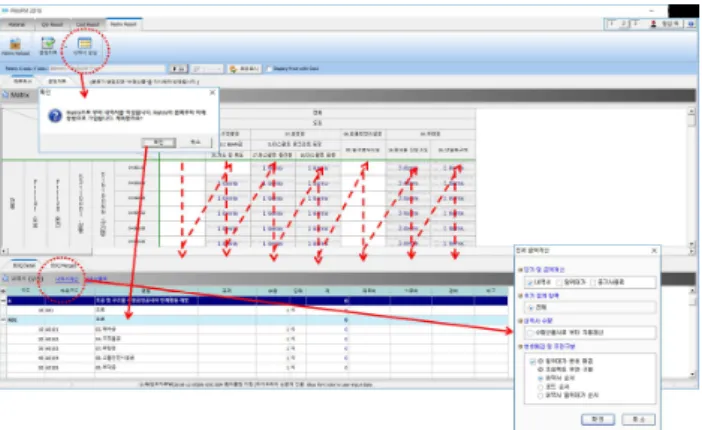Enable the auto-calculate checkbox in the third dialog section
Screen dimensions: 702x430
click(531, 332)
